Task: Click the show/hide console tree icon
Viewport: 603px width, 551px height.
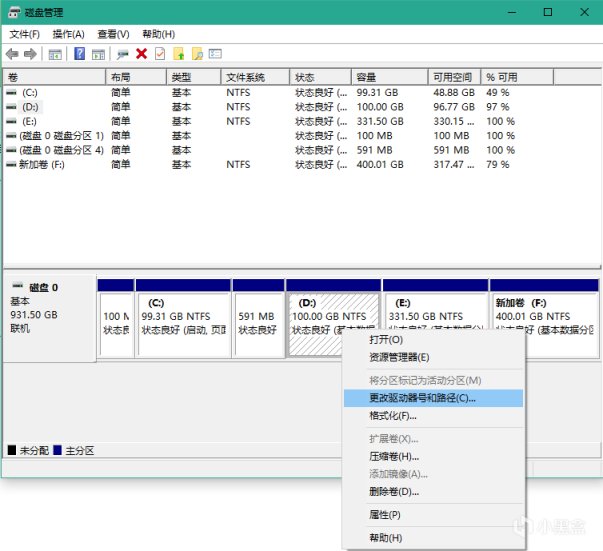Action: tap(55, 54)
